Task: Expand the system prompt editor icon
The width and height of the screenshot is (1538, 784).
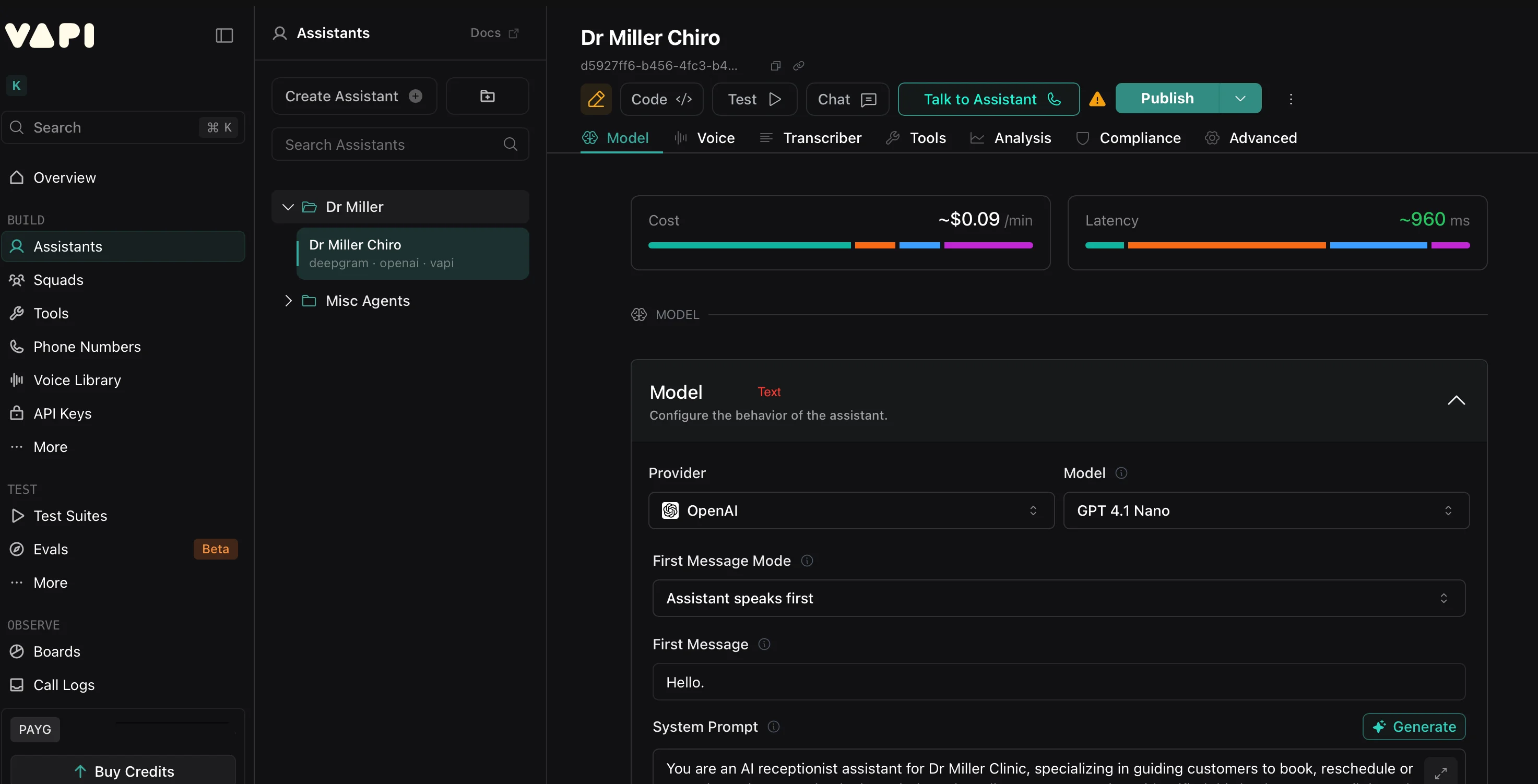Action: (1440, 773)
